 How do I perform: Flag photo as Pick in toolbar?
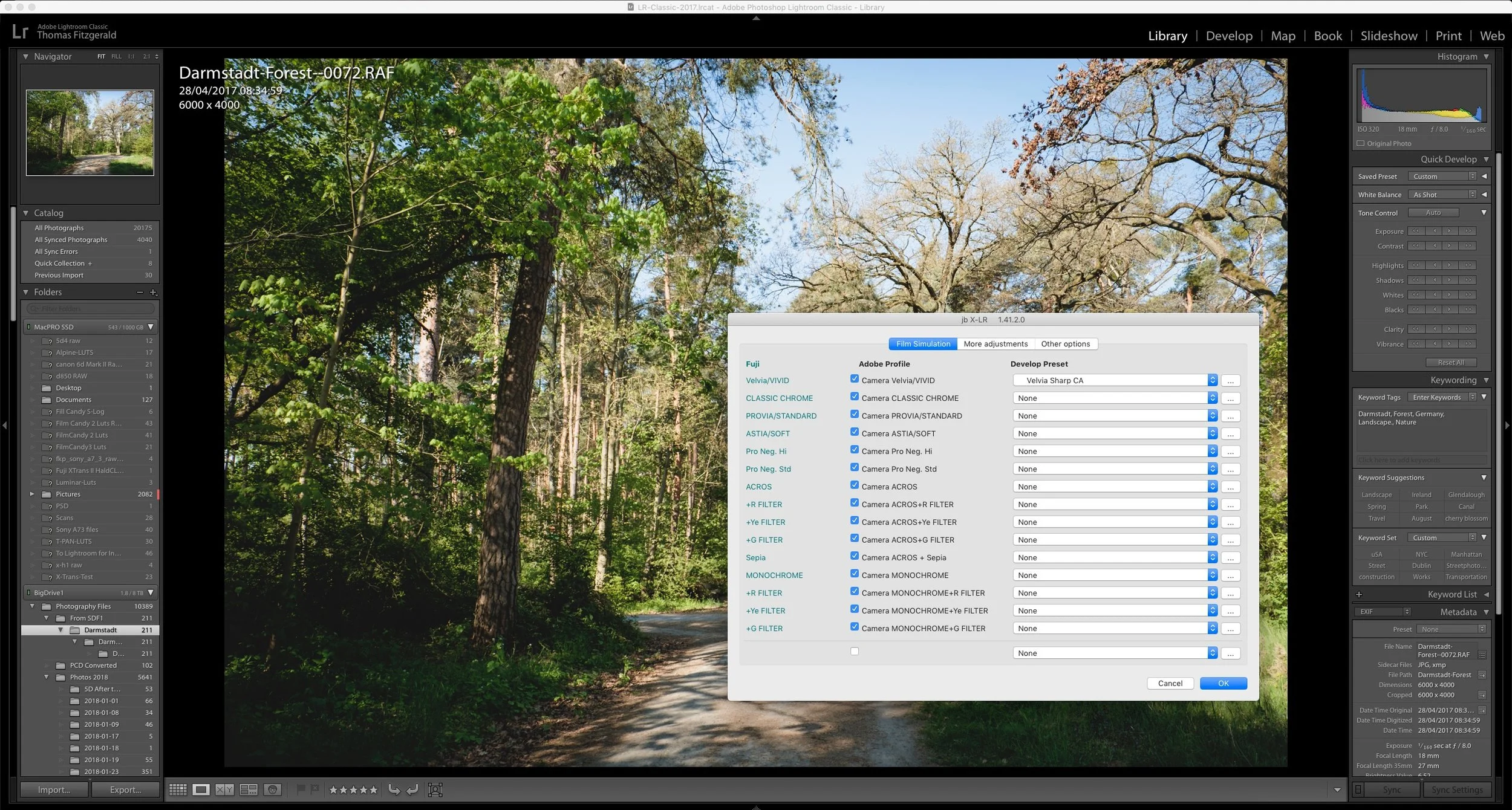(301, 789)
